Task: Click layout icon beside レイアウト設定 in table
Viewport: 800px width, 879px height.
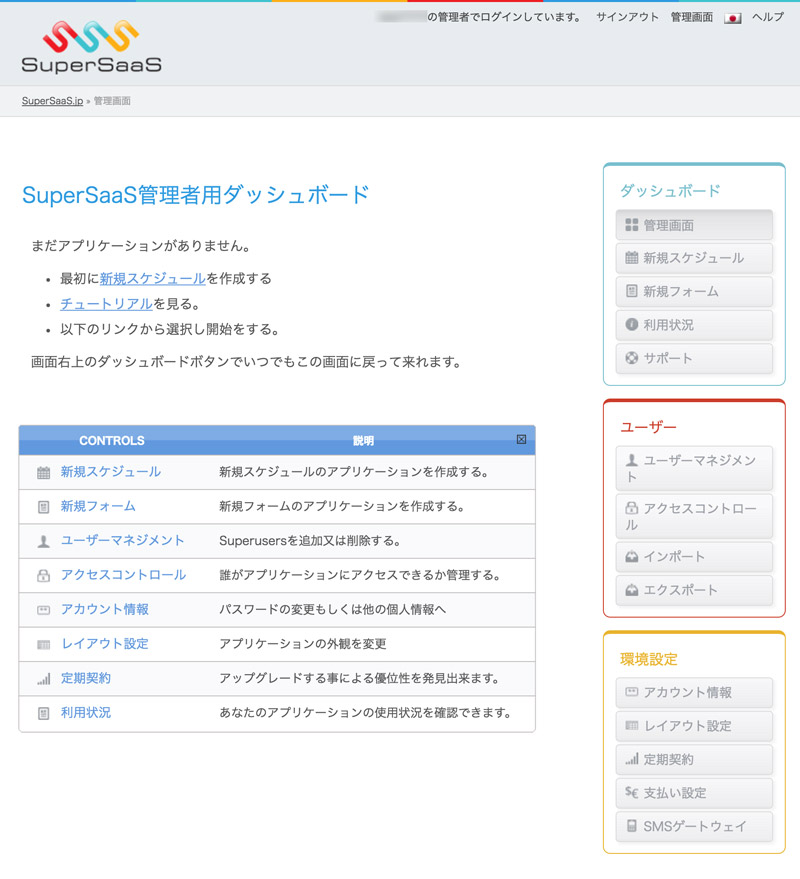Action: (43, 645)
